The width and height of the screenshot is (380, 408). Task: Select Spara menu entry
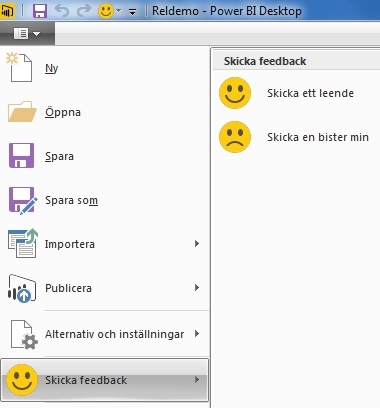(x=59, y=156)
